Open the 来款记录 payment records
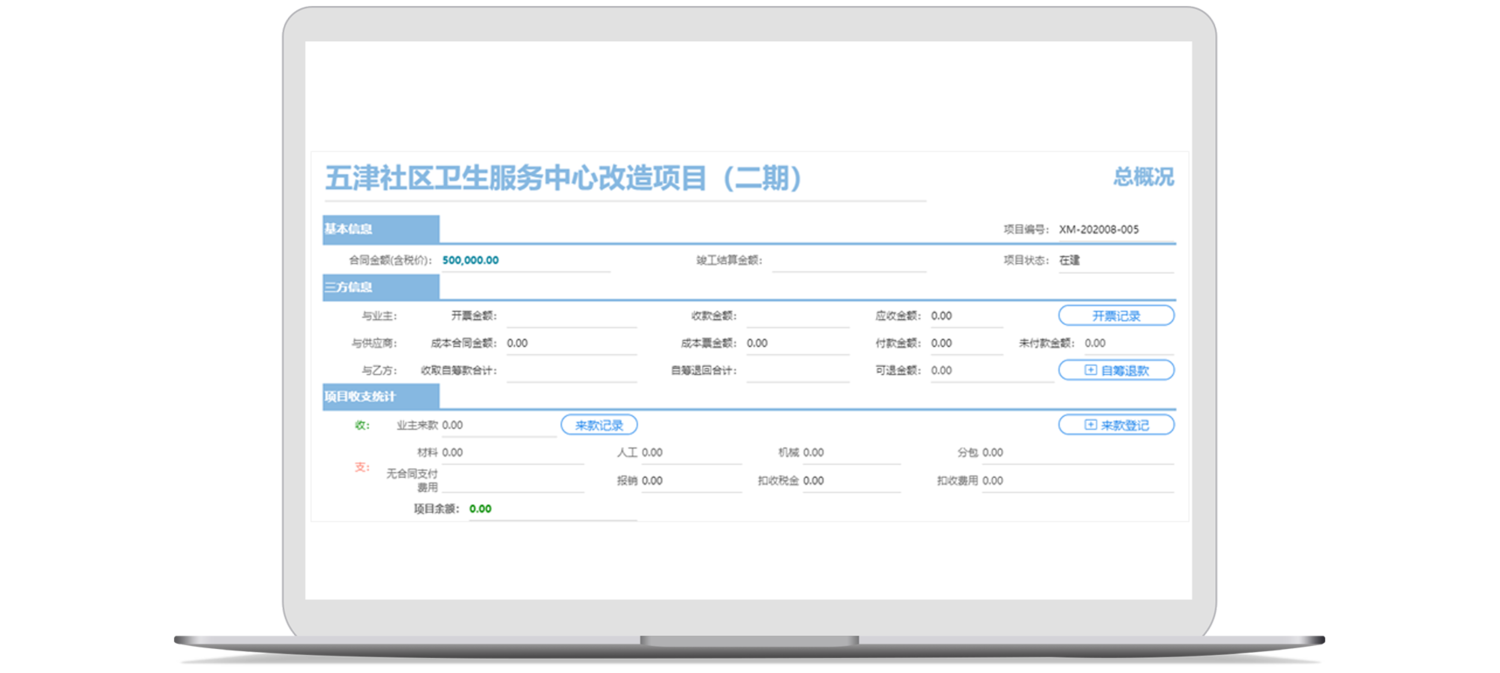Screen dimensions: 1500x673 point(599,425)
